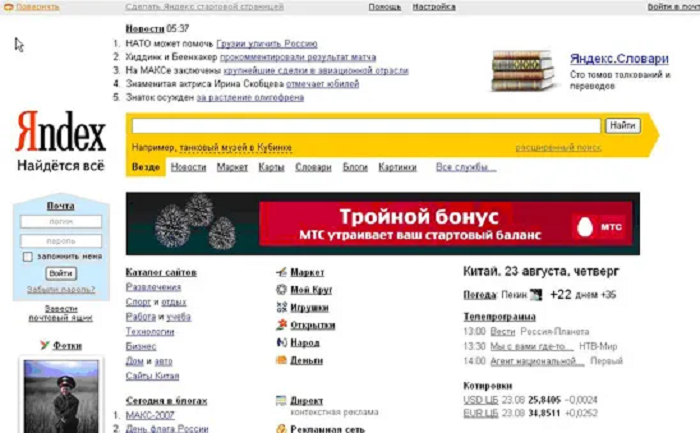
Task: Open the USD ЦБ quote link
Action: point(481,400)
